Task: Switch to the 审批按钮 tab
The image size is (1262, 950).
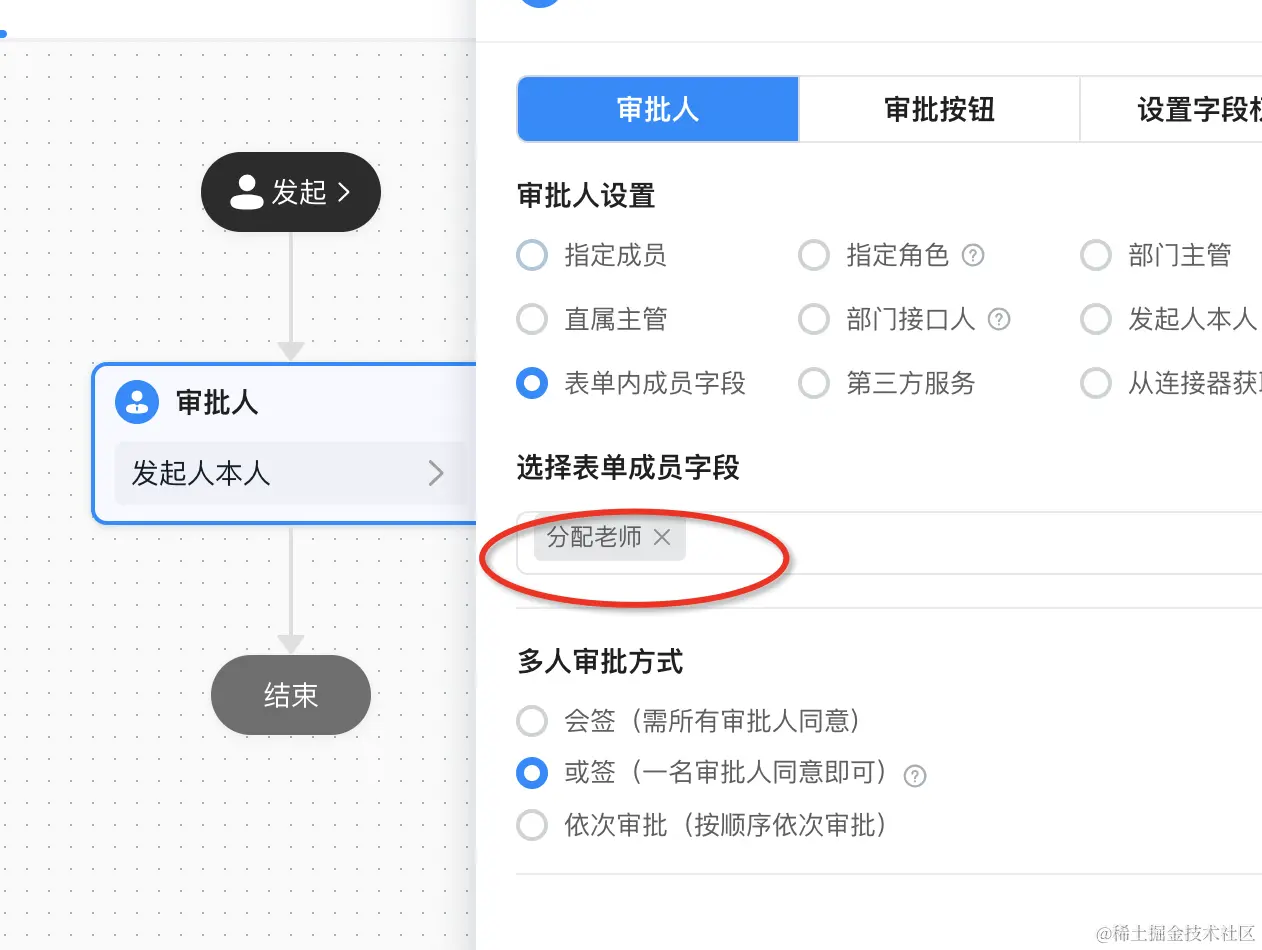Action: 939,109
